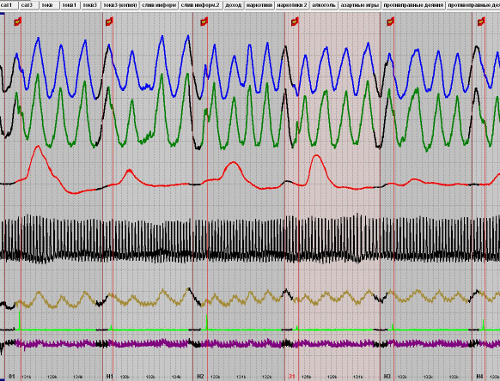
Task: Click the flag marker above question Н4
Action: pos(481,22)
